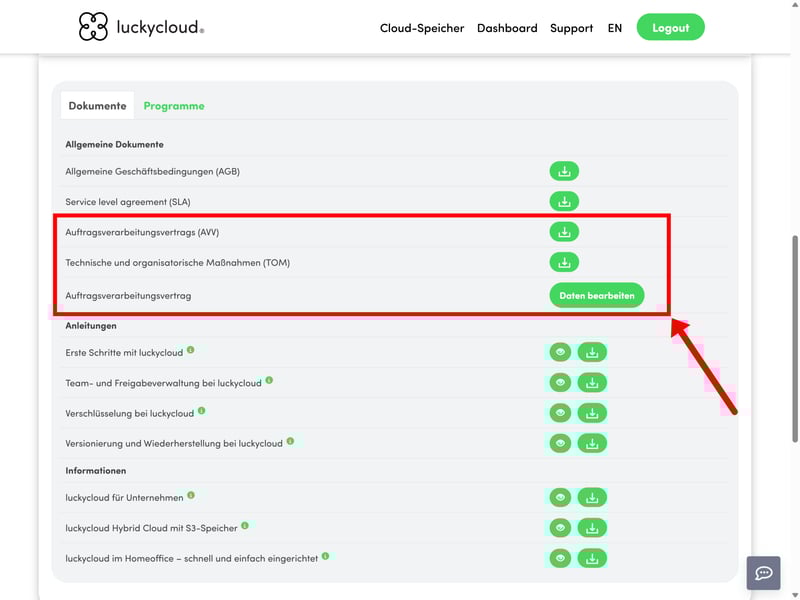Preview luckycloud Hybrid Cloud S3-Speicher info

(x=560, y=528)
